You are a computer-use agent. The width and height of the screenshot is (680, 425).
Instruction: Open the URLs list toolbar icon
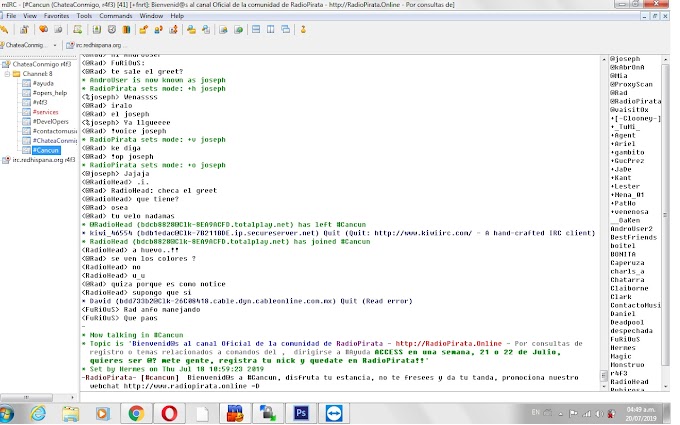(x=239, y=29)
